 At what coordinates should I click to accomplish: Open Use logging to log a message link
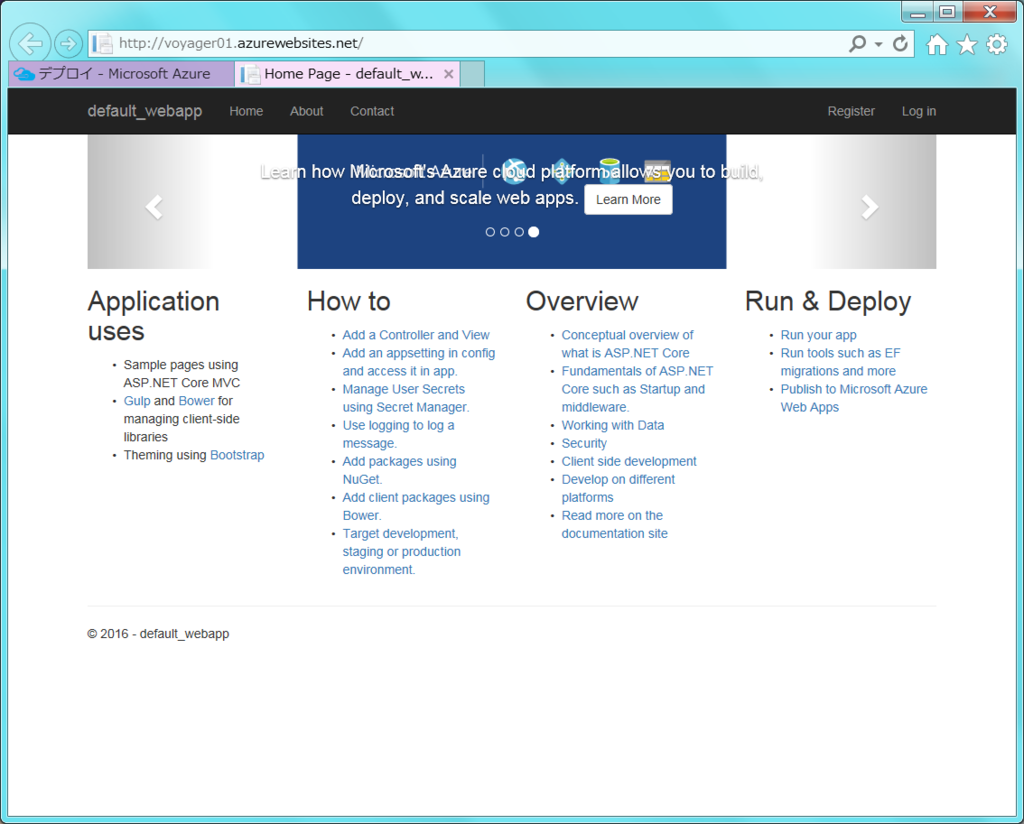pyautogui.click(x=398, y=434)
